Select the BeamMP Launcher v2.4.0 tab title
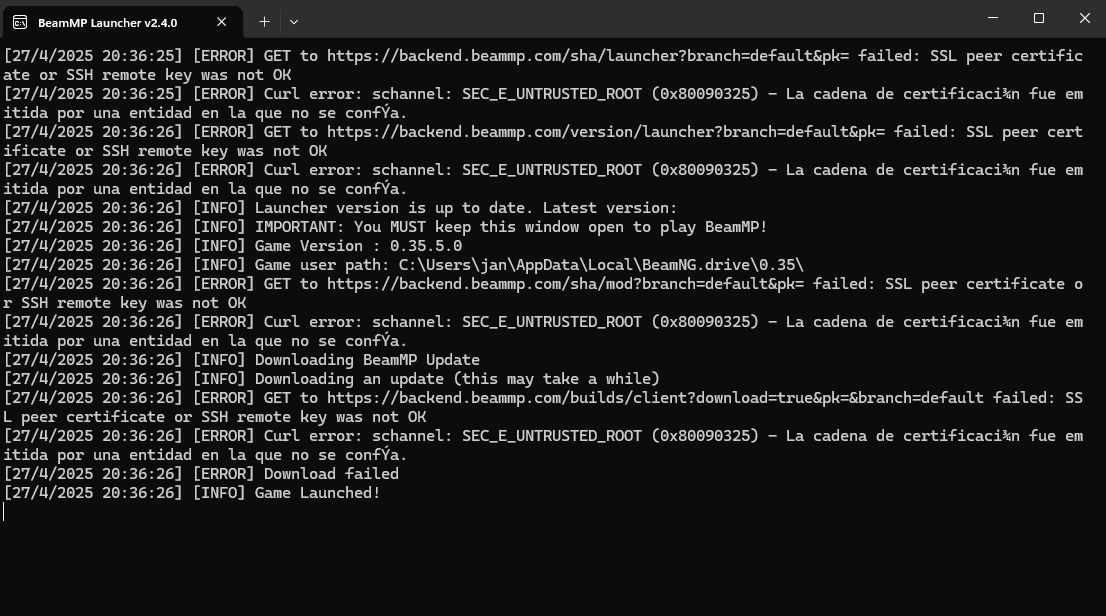The width and height of the screenshot is (1106, 616). [107, 23]
